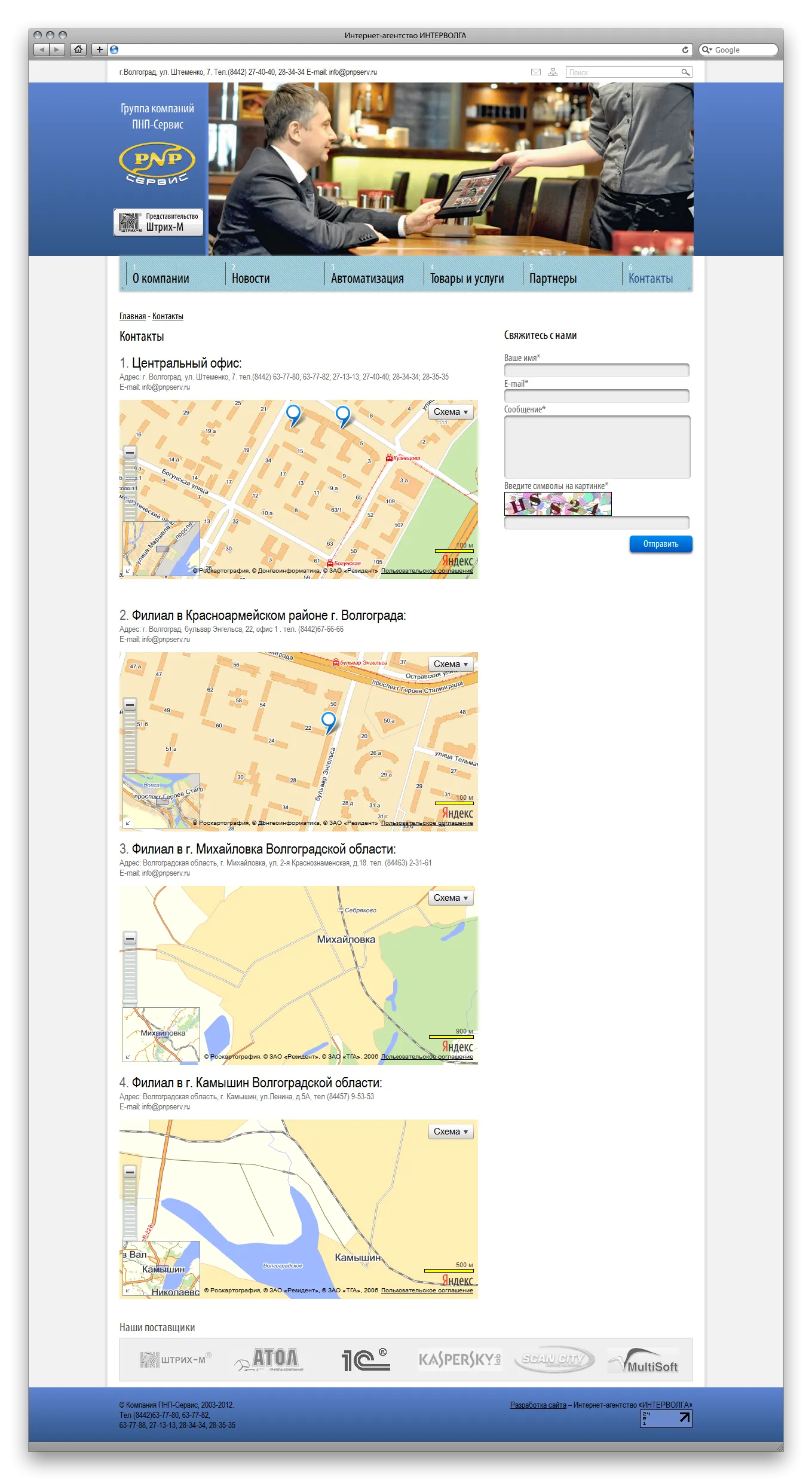Image resolution: width=812 pixels, height=1480 pixels.
Task: Click the minimap on Камышин map
Action: point(161,1268)
